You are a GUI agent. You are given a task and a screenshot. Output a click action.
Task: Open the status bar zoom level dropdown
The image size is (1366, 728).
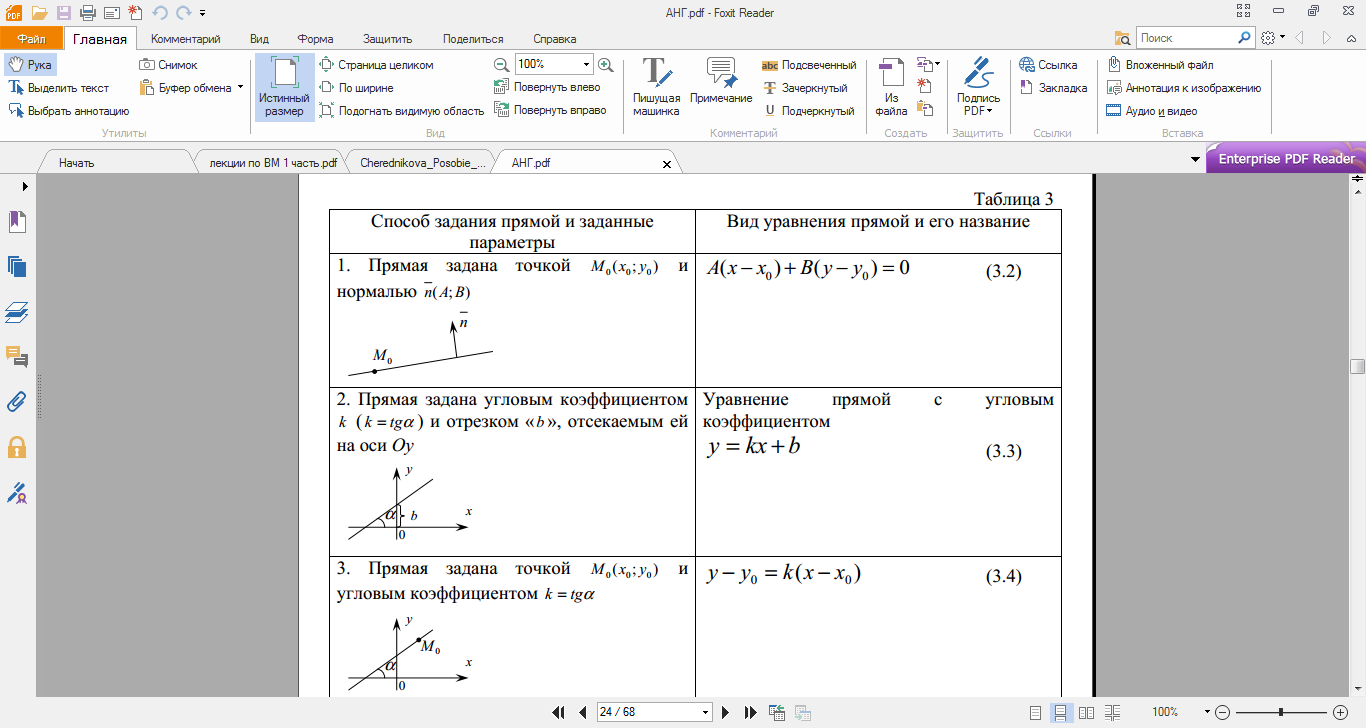pyautogui.click(x=1206, y=712)
